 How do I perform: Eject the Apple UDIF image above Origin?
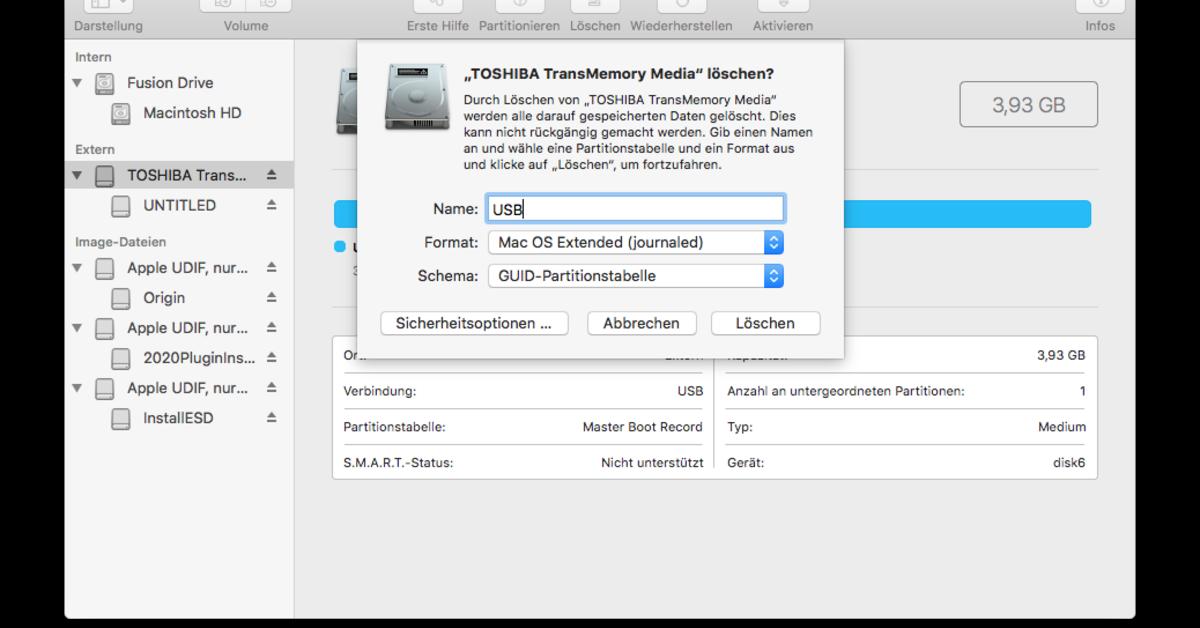pyautogui.click(x=271, y=268)
